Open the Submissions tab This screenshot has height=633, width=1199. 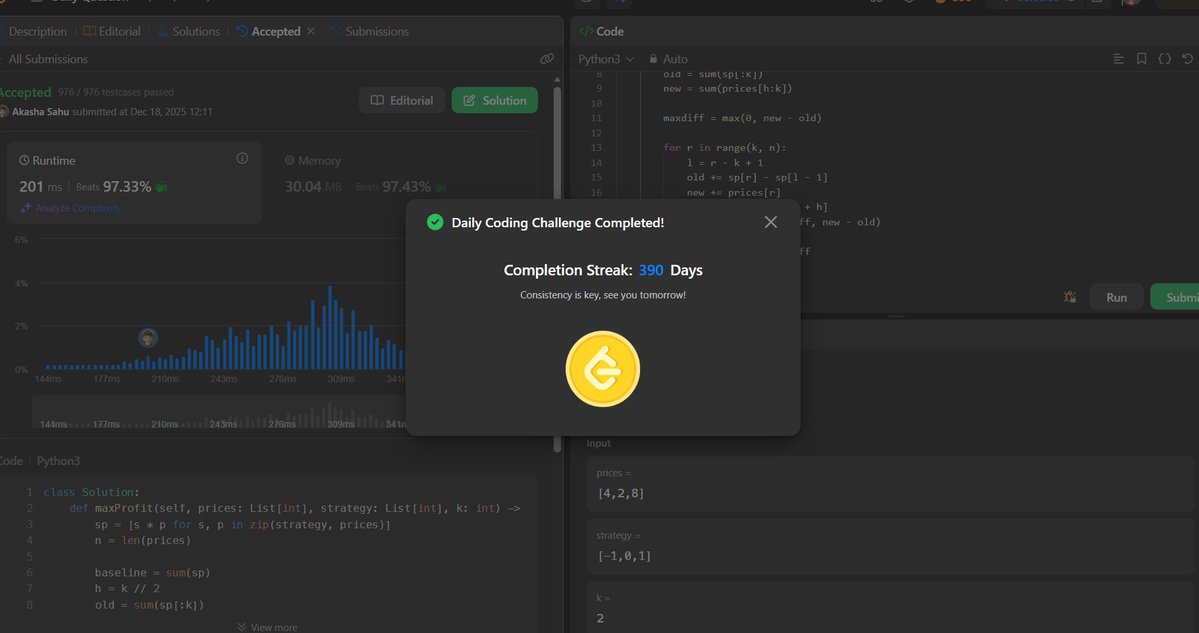pos(370,31)
